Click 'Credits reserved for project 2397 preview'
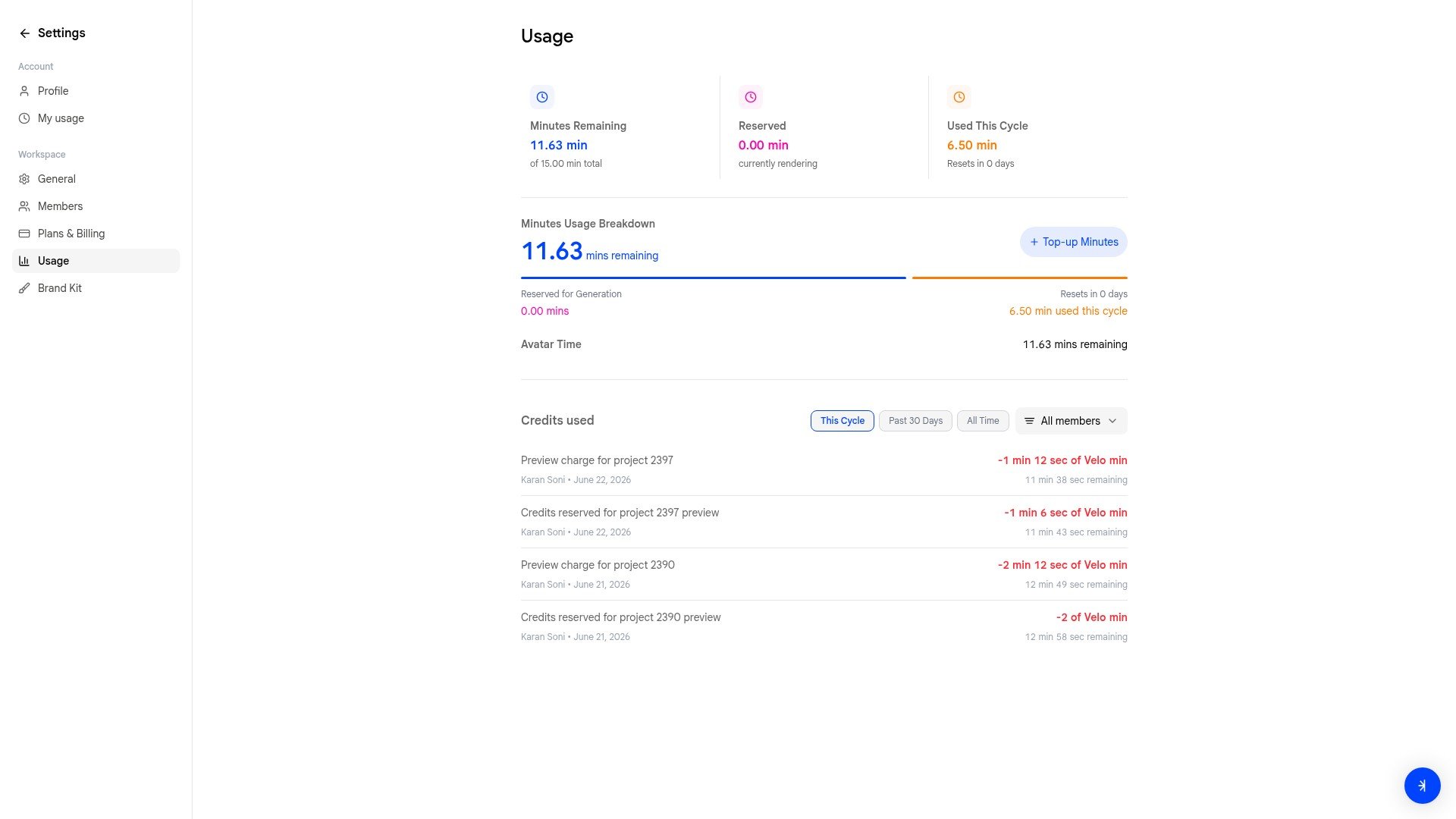 620,513
